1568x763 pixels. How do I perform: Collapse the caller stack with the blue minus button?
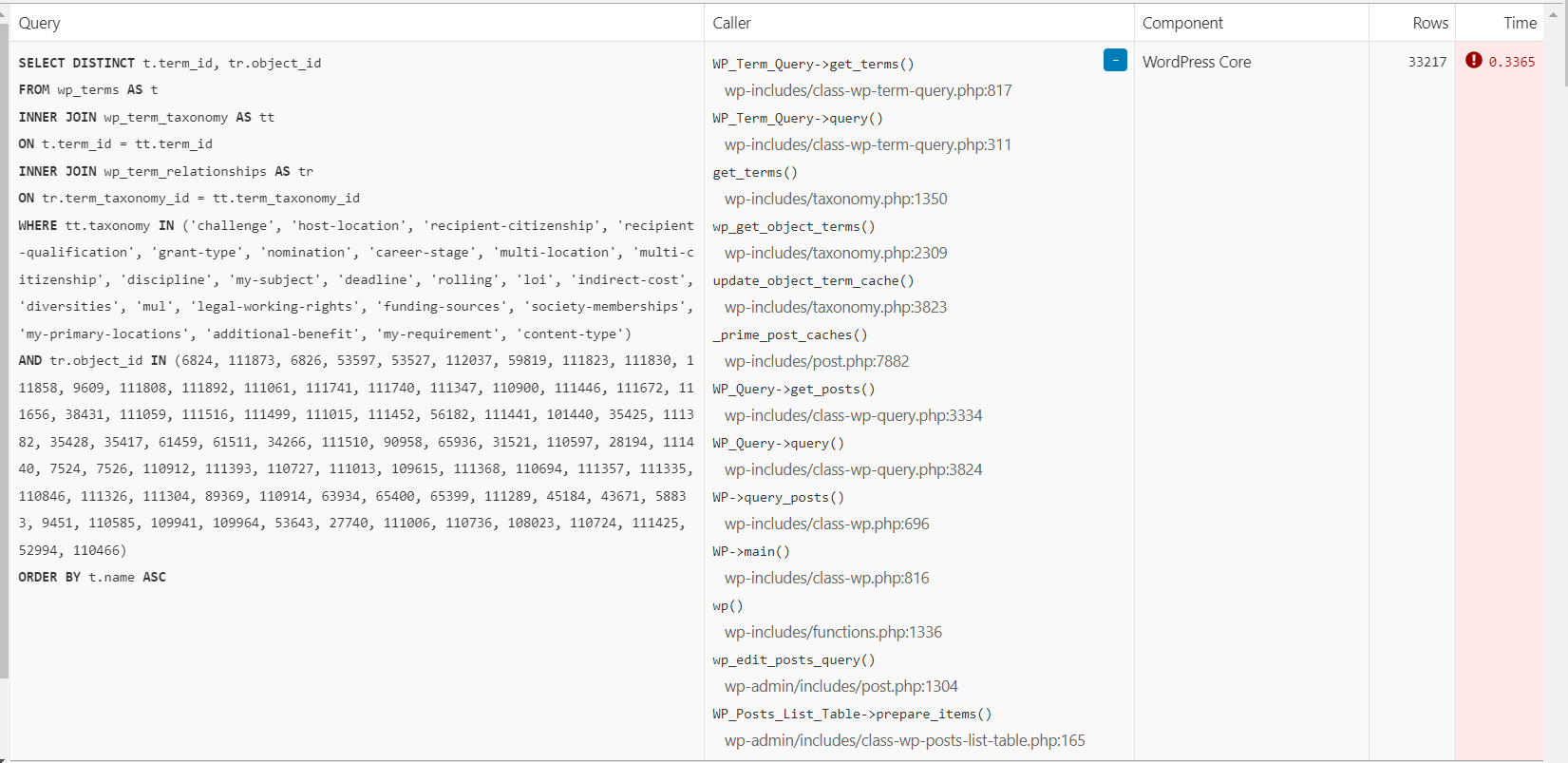pyautogui.click(x=1115, y=61)
